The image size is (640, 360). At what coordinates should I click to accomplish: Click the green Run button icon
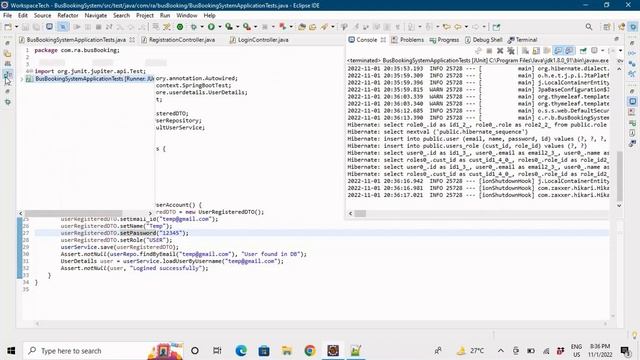coord(211,27)
